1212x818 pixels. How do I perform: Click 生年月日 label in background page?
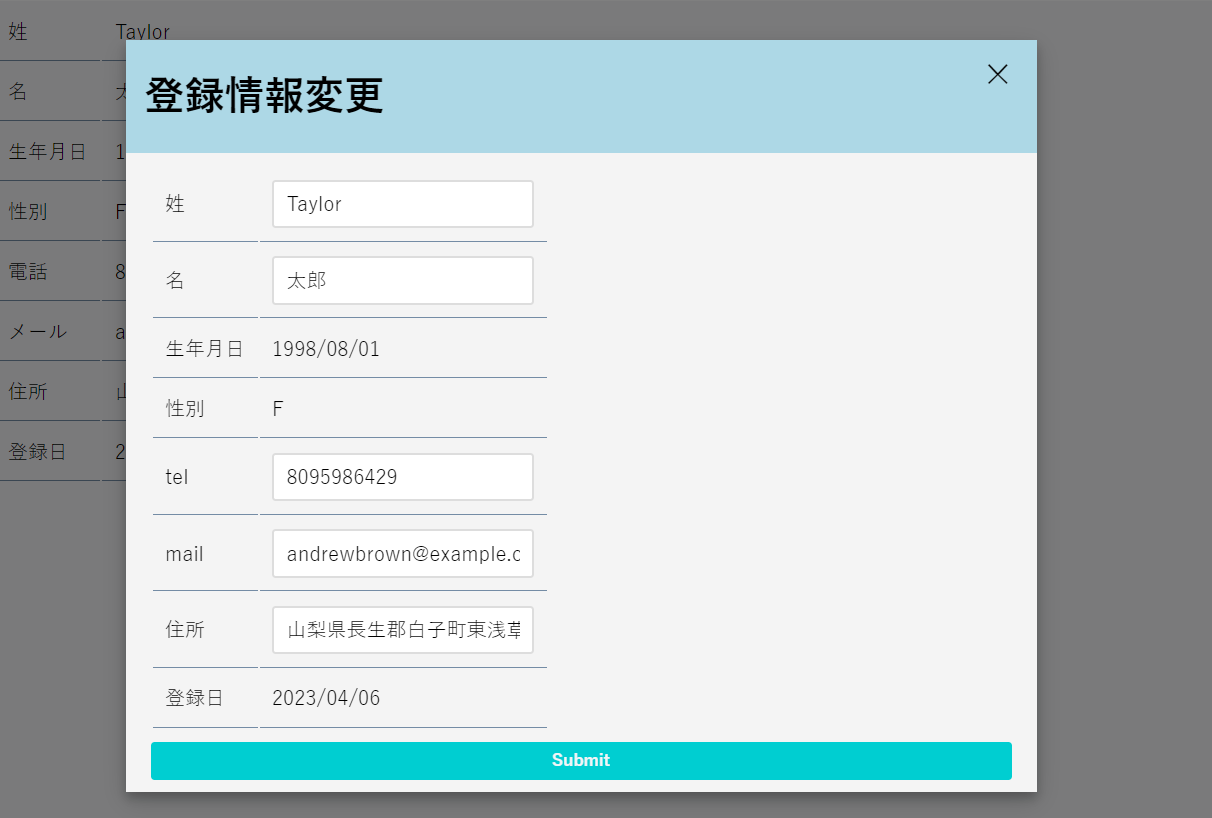coord(47,152)
